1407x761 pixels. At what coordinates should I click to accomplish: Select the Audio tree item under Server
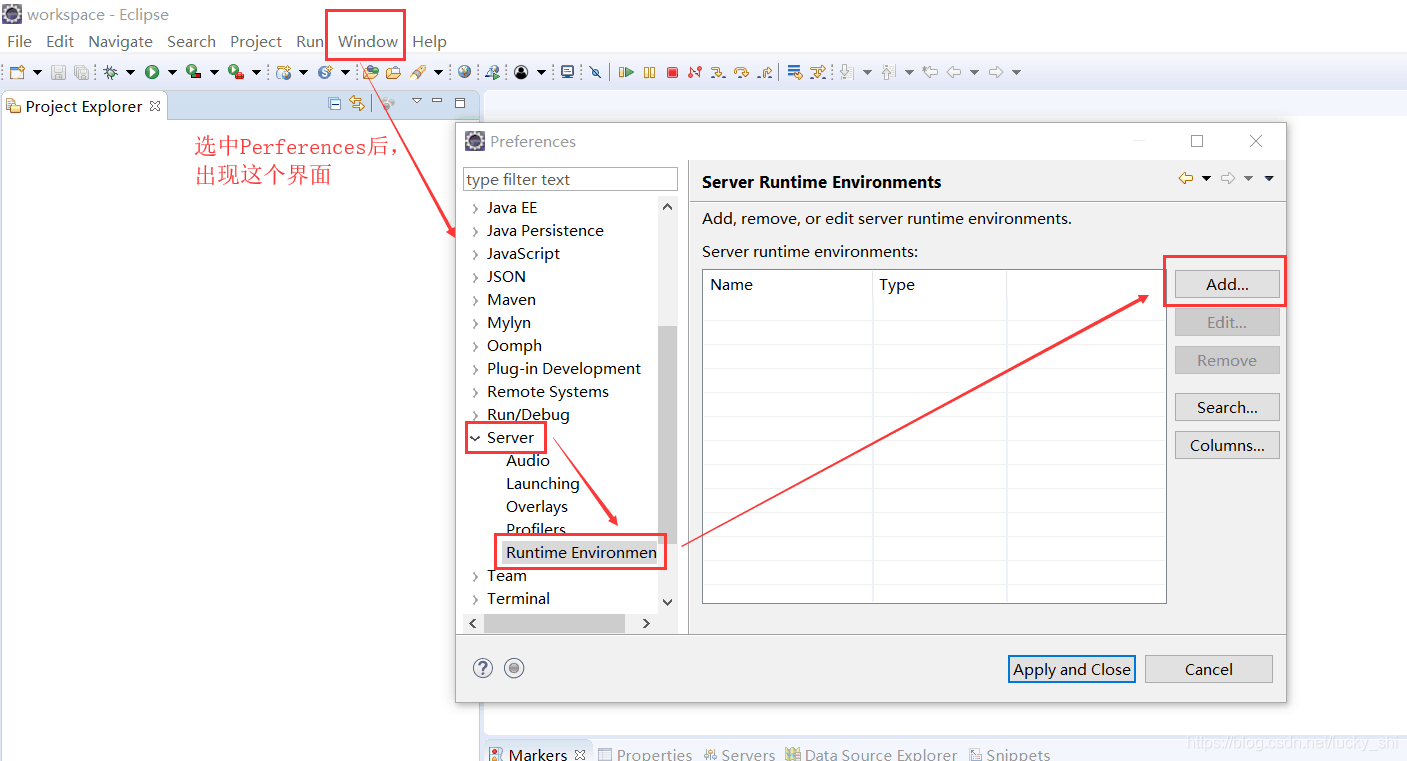[x=527, y=460]
